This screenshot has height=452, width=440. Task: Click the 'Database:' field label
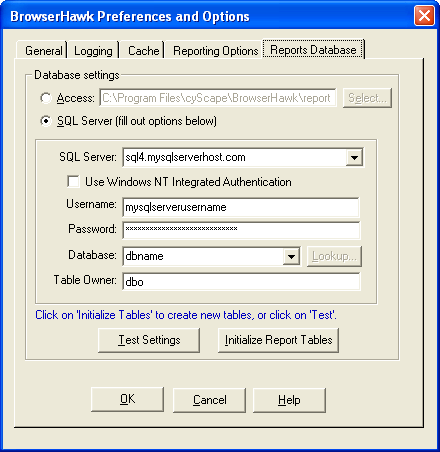[92, 255]
